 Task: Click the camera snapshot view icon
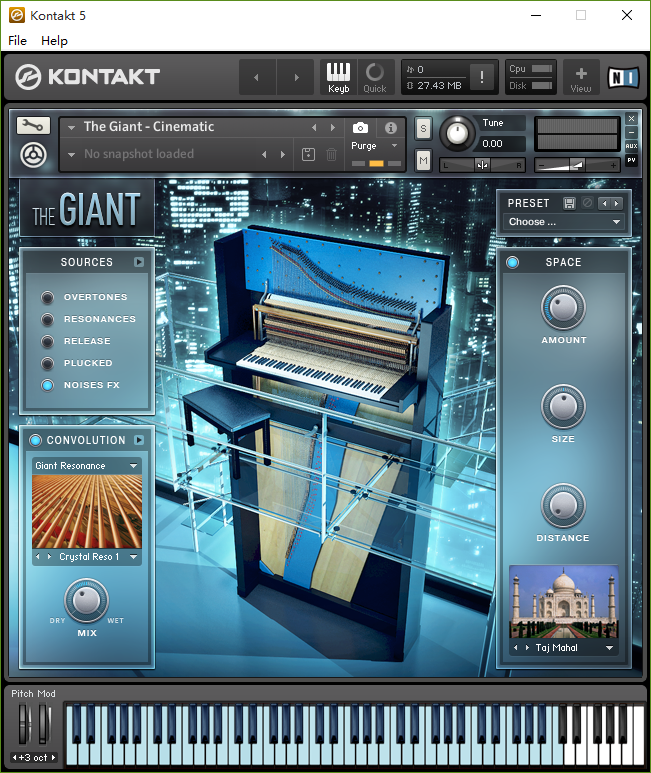tap(360, 128)
